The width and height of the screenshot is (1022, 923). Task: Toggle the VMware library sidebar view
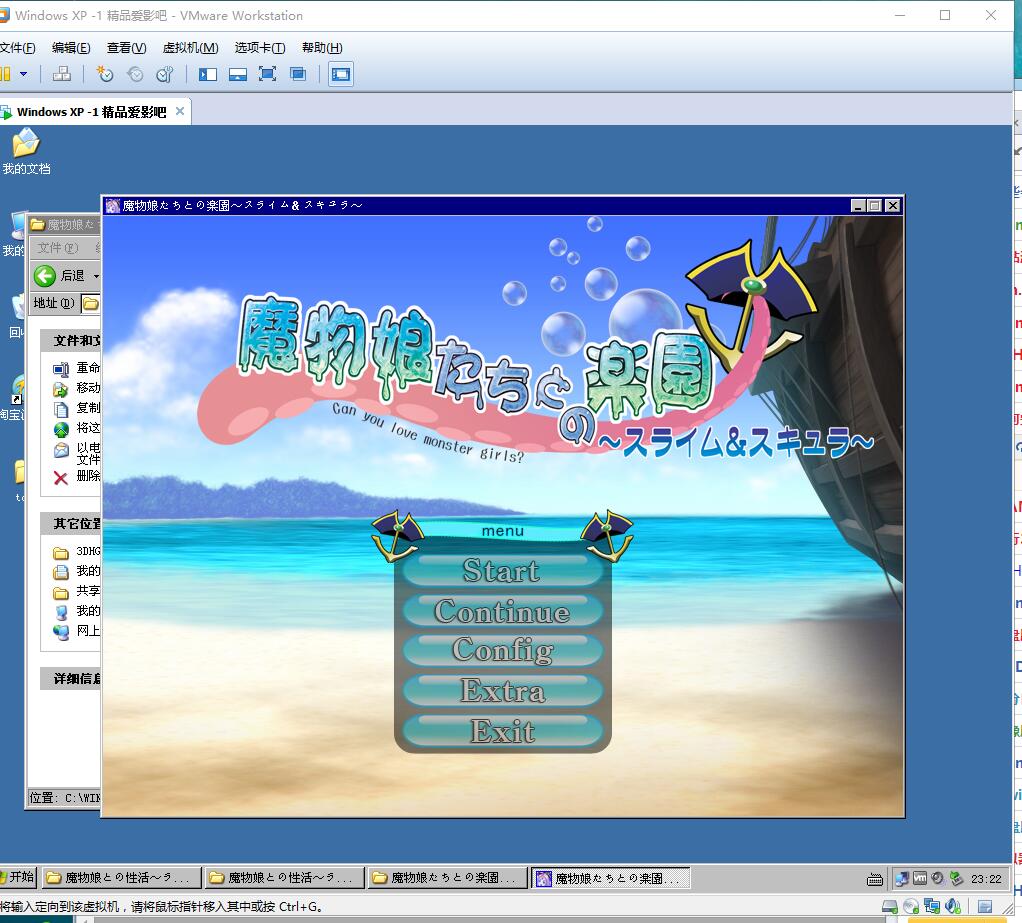[x=208, y=74]
